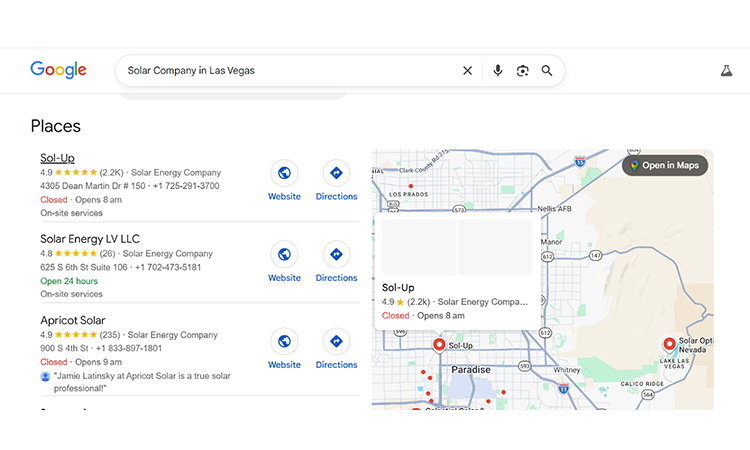Get directions to Solar Energy LV LLC

336,255
